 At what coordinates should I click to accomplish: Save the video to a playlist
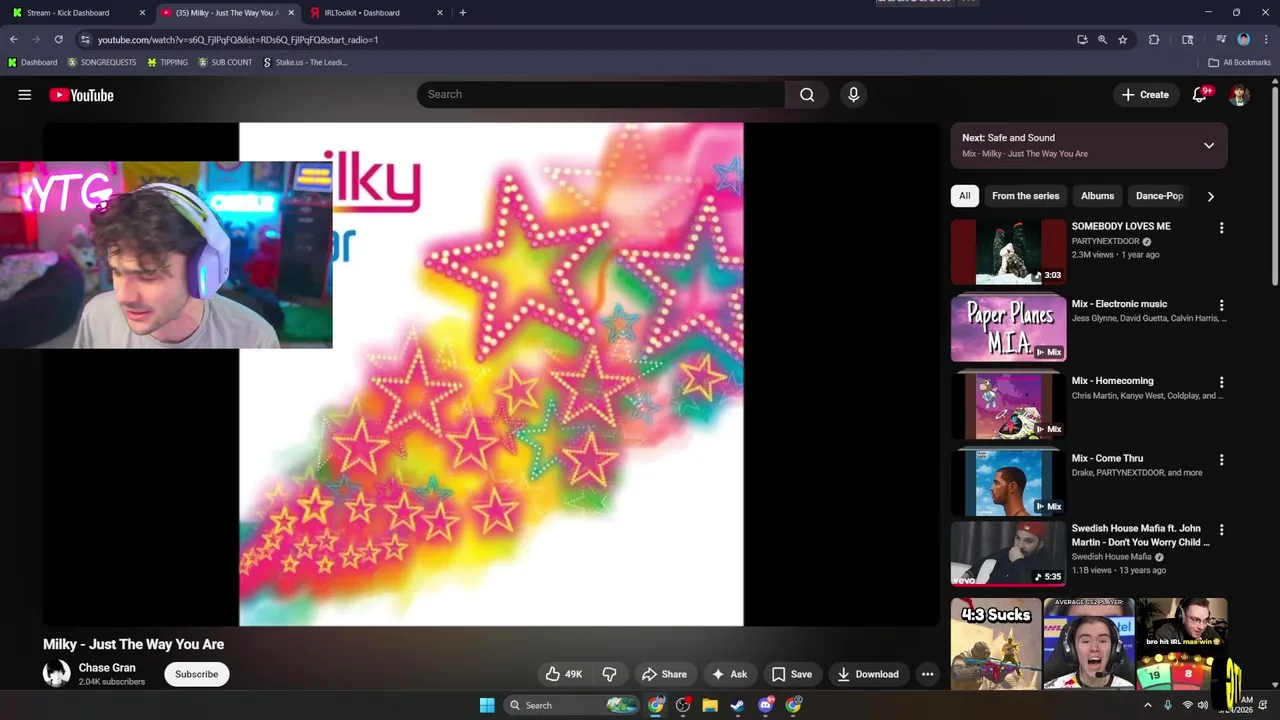tap(791, 674)
